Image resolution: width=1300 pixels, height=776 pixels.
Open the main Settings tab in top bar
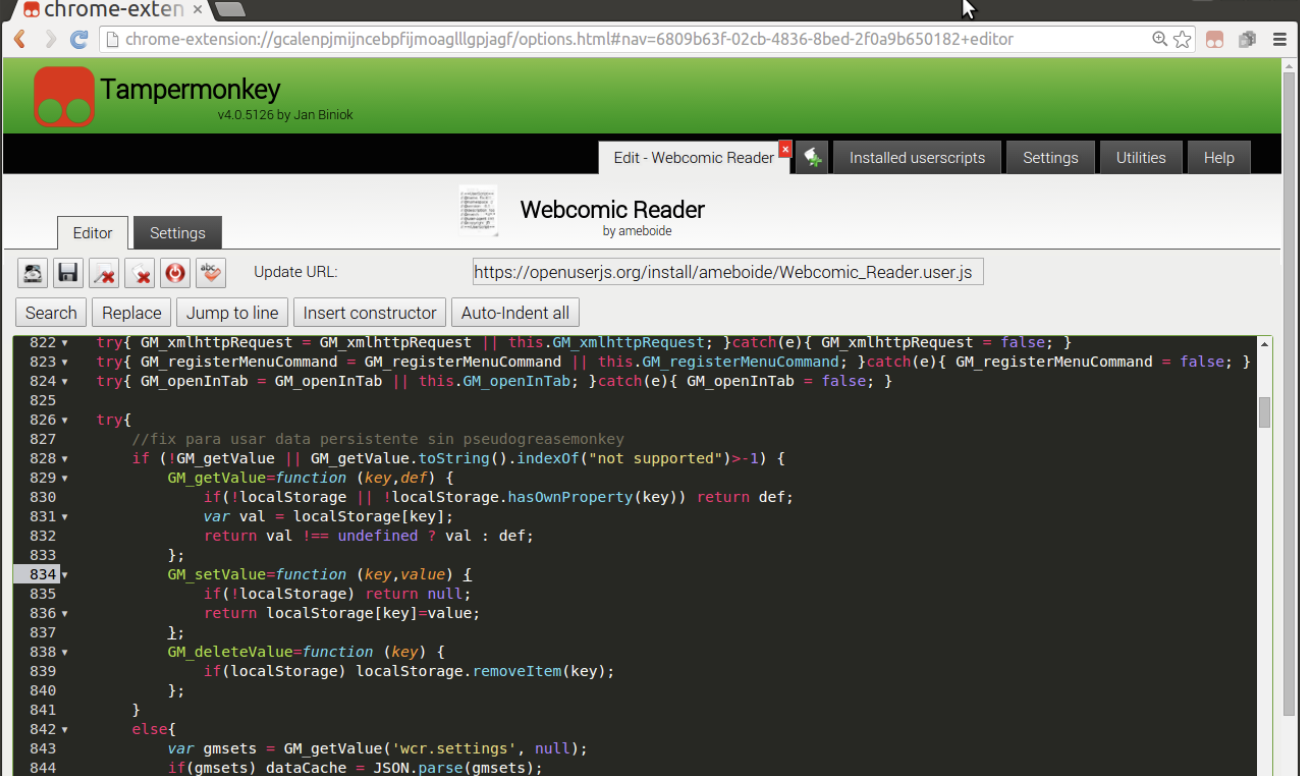pos(1050,157)
